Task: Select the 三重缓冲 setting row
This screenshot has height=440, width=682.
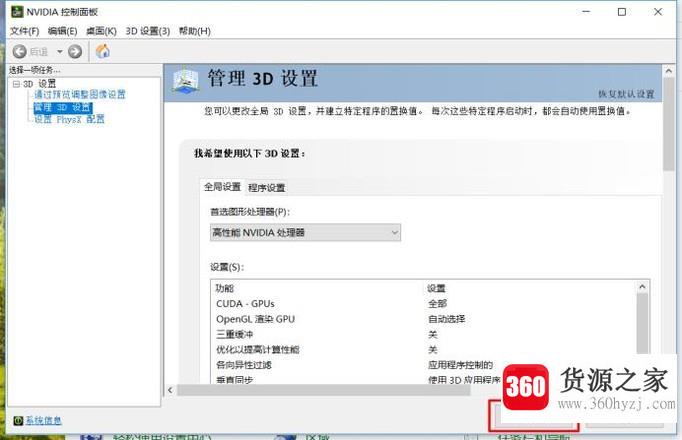Action: (424, 334)
